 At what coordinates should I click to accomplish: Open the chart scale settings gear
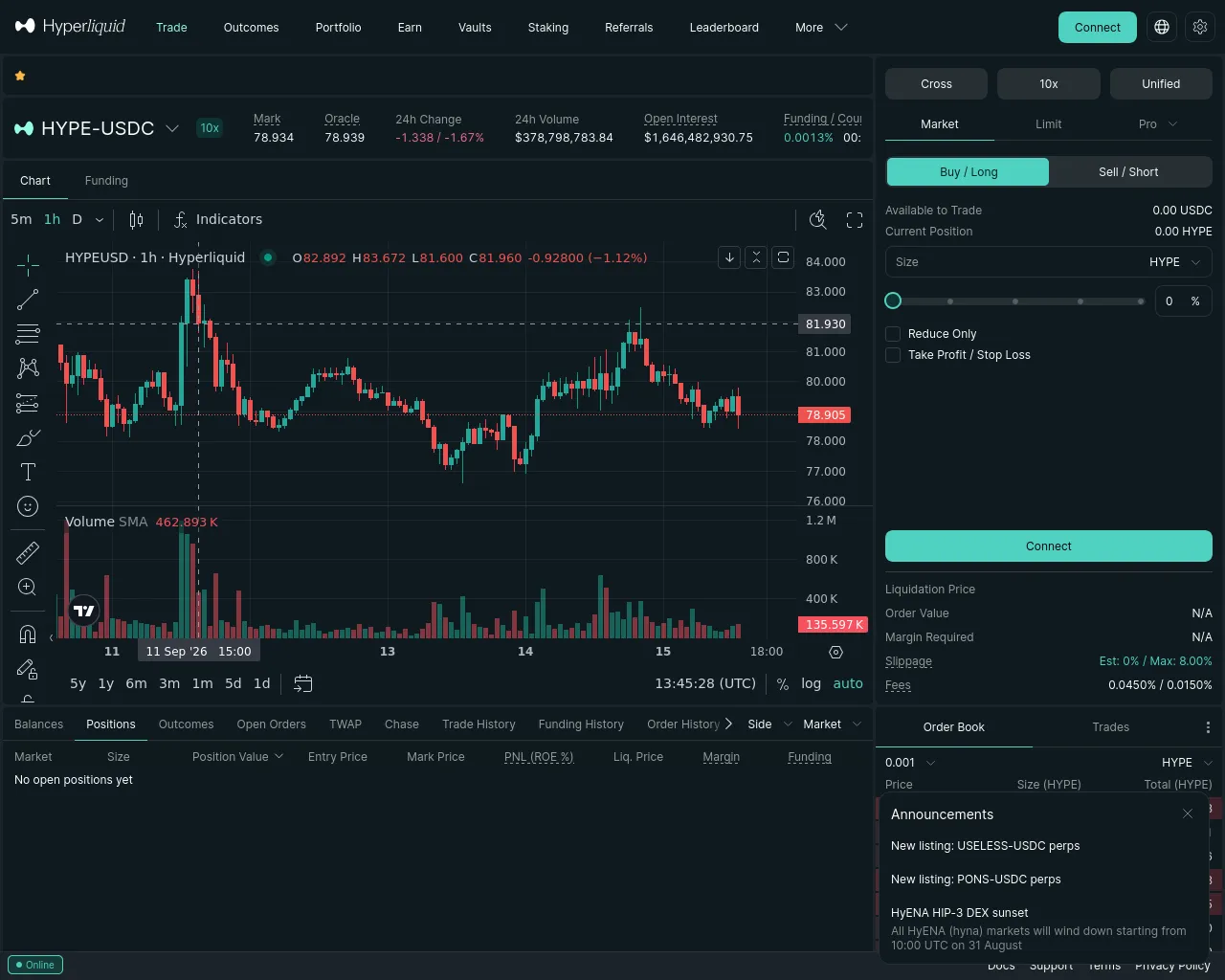coord(835,652)
